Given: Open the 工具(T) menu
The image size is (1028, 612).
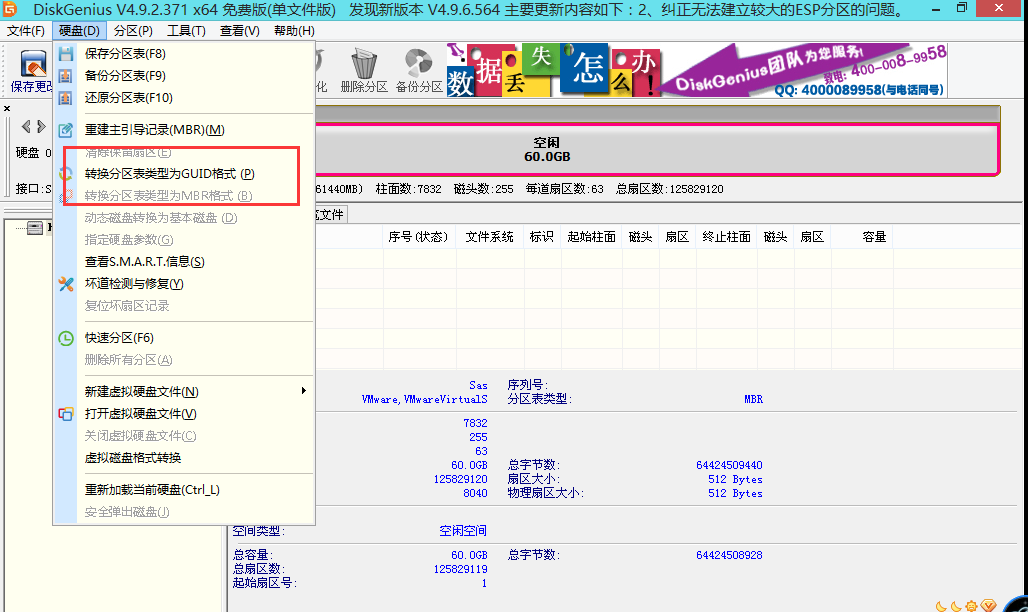Looking at the screenshot, I should click(x=186, y=31).
